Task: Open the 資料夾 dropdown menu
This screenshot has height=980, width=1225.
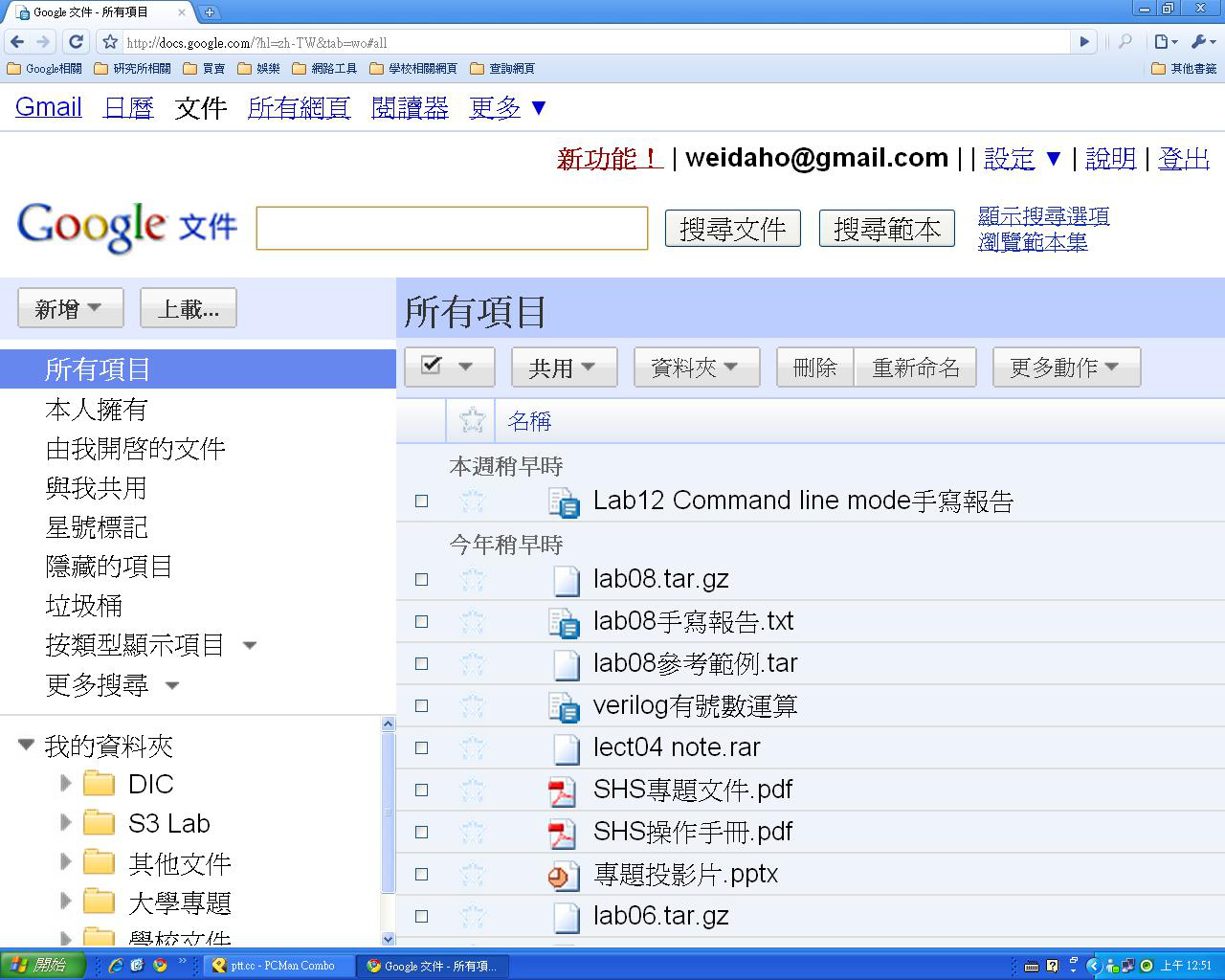Action: pyautogui.click(x=697, y=367)
